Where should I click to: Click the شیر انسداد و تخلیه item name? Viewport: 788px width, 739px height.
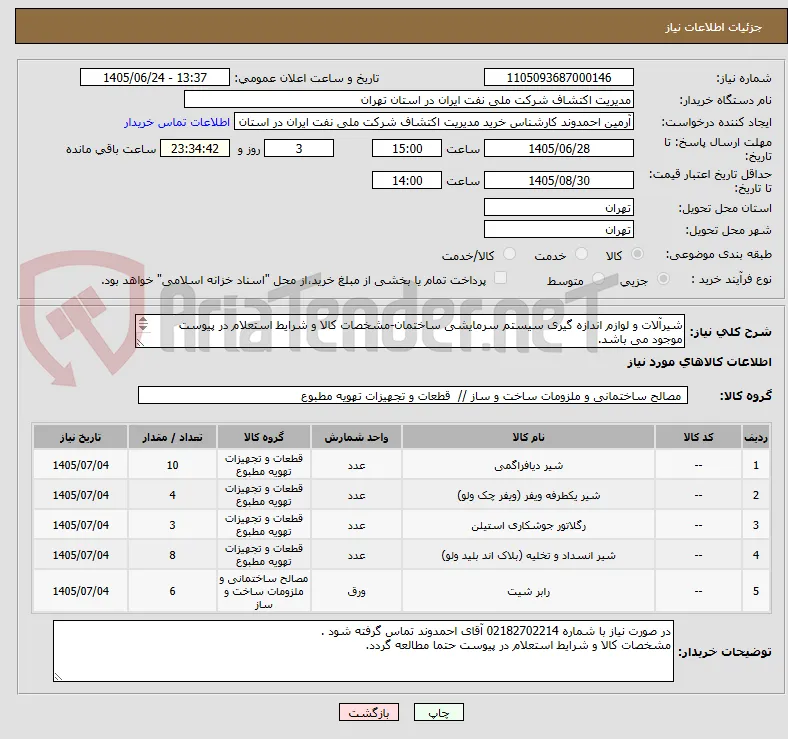coord(528,556)
